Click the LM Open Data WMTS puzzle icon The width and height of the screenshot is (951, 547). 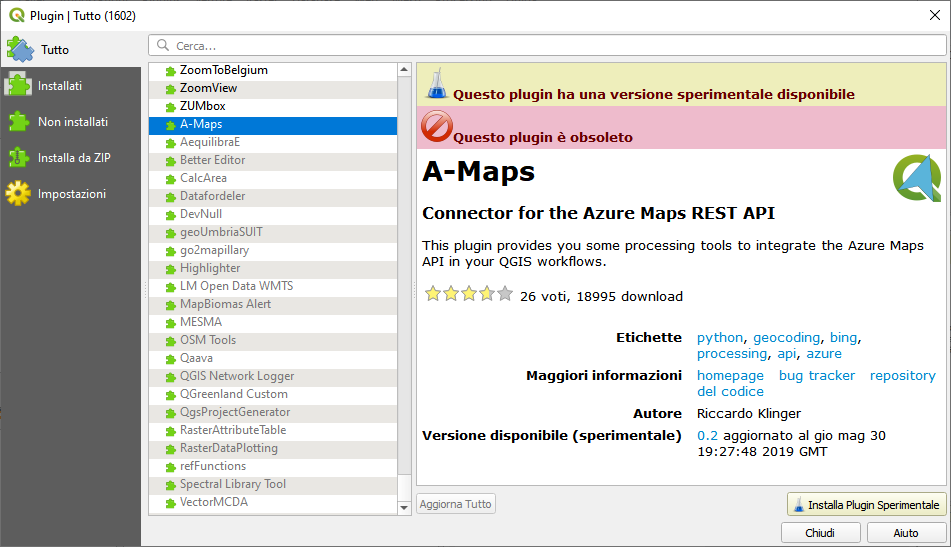point(171,287)
